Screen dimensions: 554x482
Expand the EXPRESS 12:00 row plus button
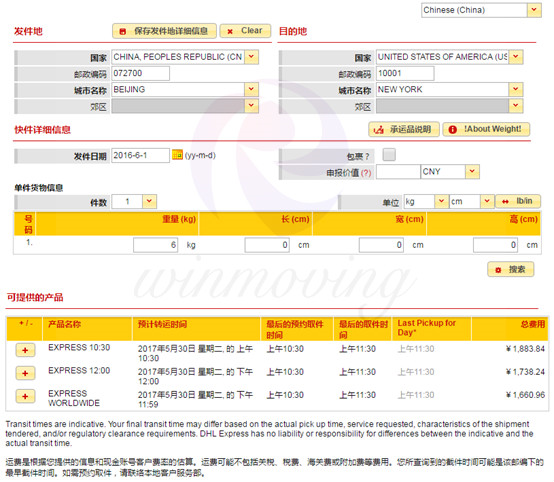(25, 374)
